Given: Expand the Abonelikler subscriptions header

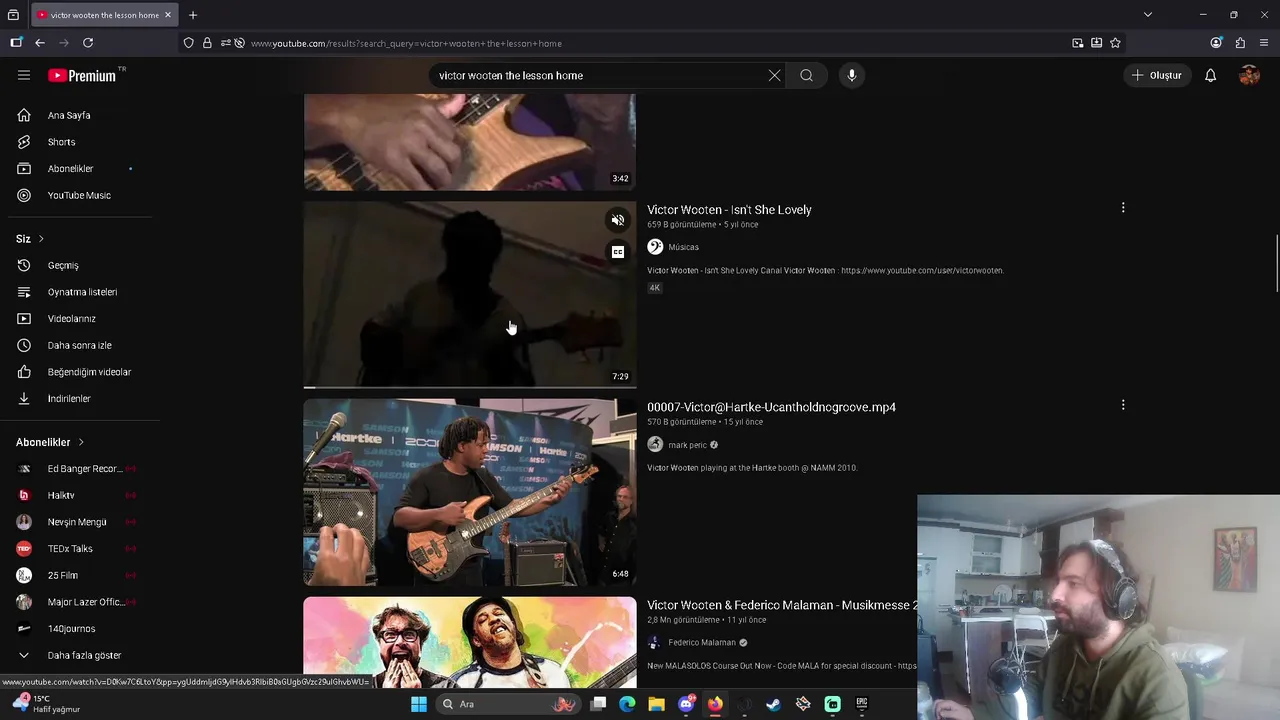Looking at the screenshot, I should point(50,442).
